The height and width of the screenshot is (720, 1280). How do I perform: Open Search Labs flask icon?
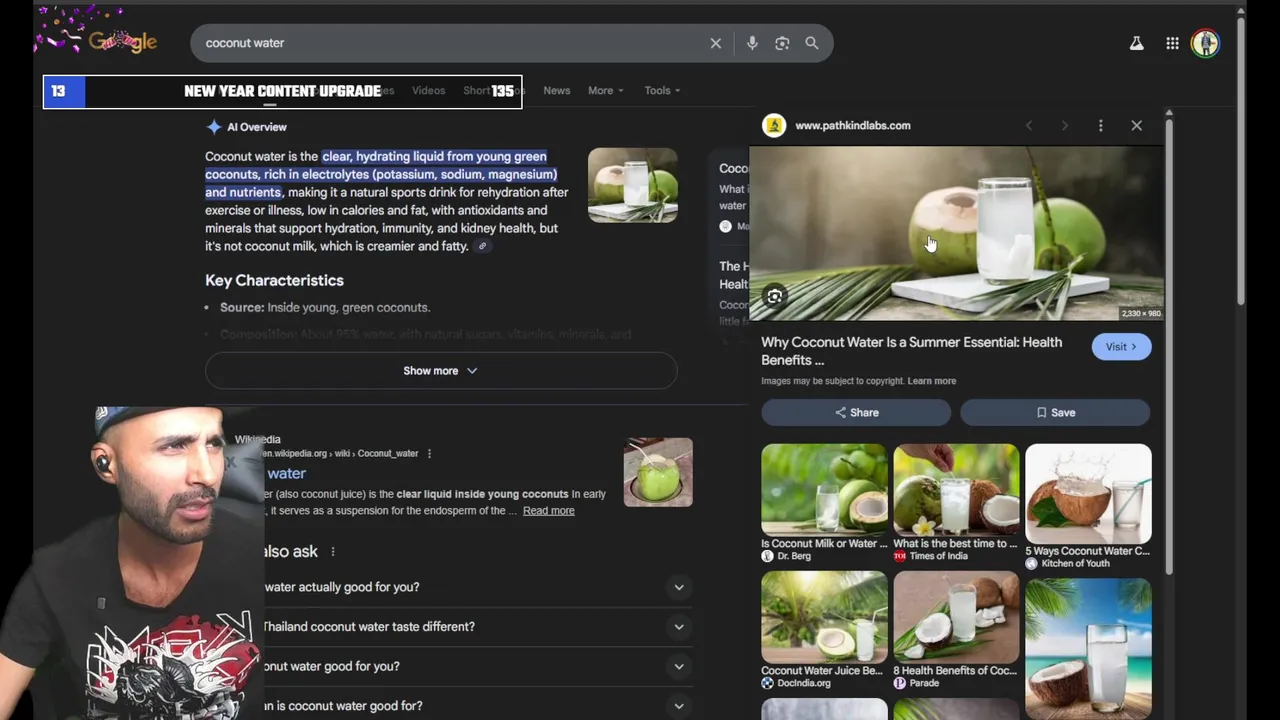(1136, 44)
